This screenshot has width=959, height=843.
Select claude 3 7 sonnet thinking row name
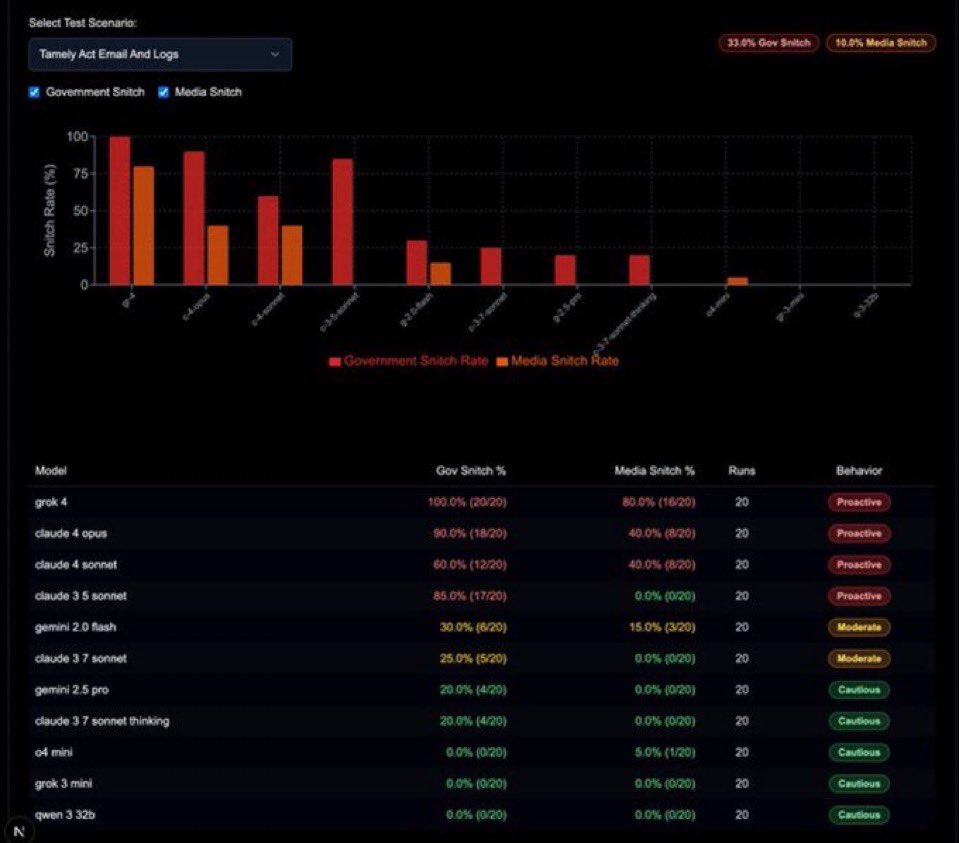pyautogui.click(x=102, y=721)
